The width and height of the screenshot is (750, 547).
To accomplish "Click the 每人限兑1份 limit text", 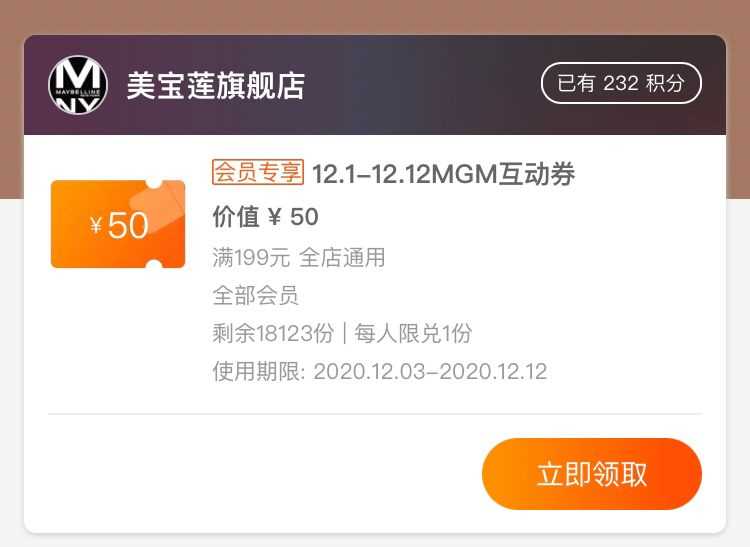I will click(413, 333).
